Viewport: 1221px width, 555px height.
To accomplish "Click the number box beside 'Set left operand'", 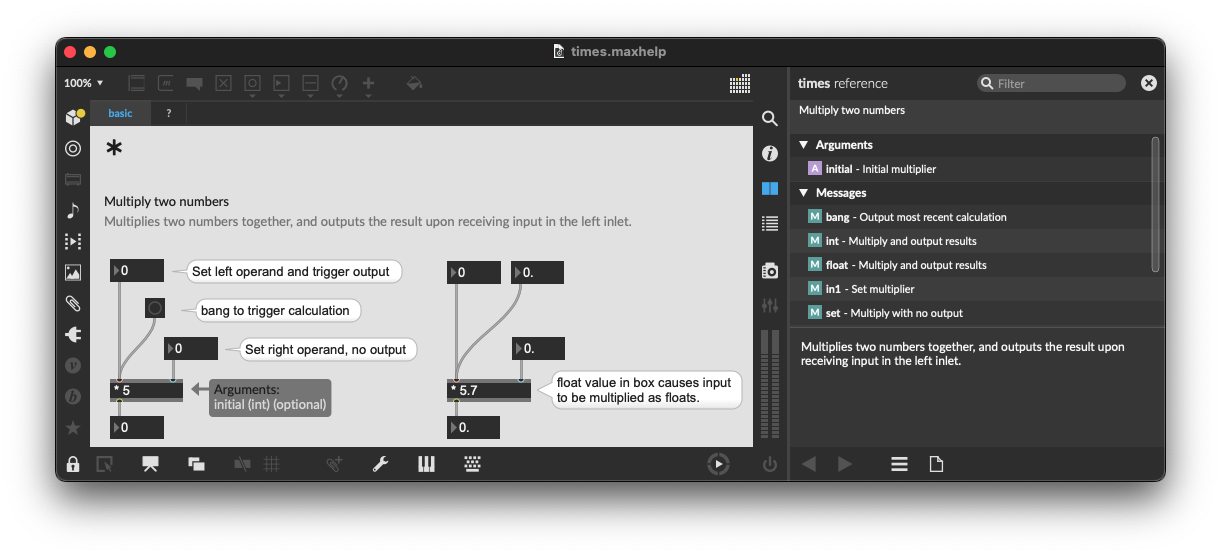I will click(137, 271).
